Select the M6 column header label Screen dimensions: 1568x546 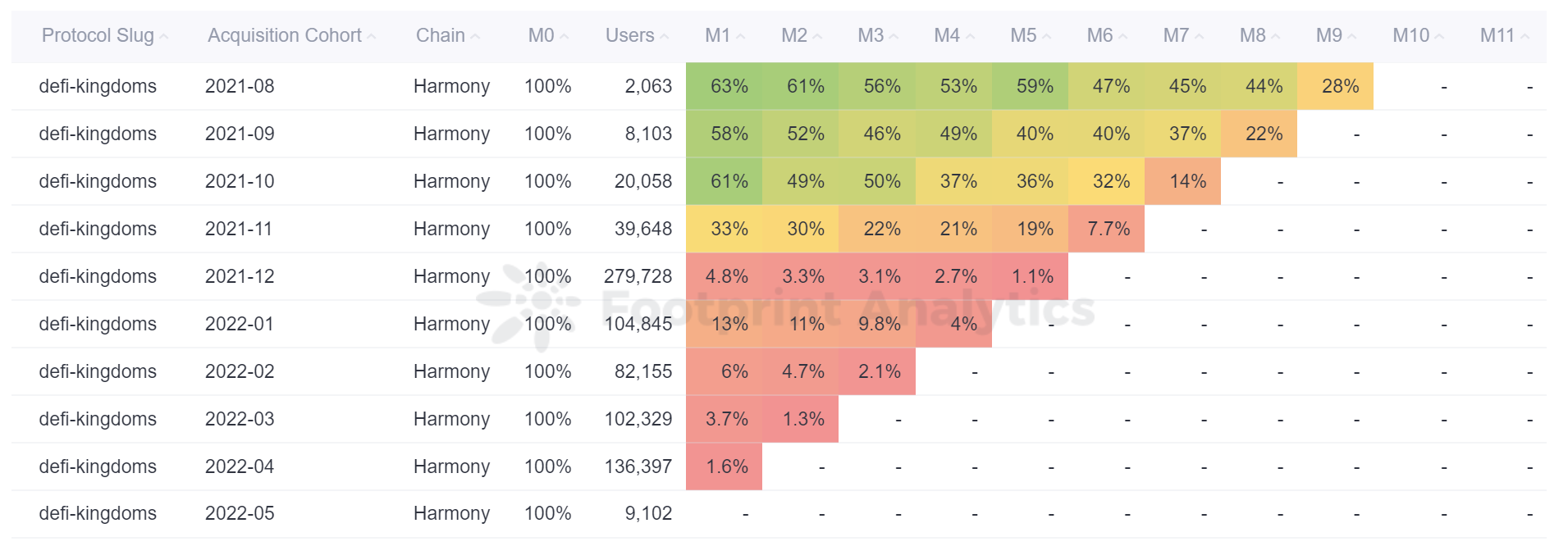(1099, 35)
